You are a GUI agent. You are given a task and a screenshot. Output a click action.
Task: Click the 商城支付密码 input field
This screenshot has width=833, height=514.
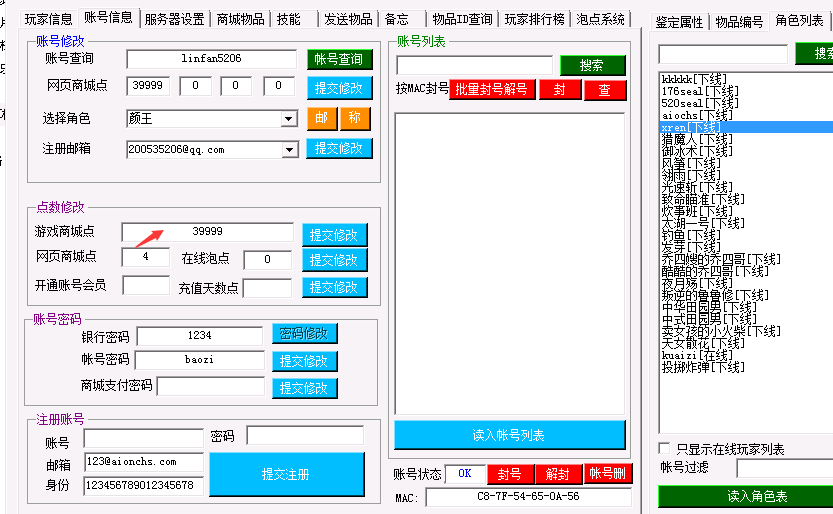[211, 386]
